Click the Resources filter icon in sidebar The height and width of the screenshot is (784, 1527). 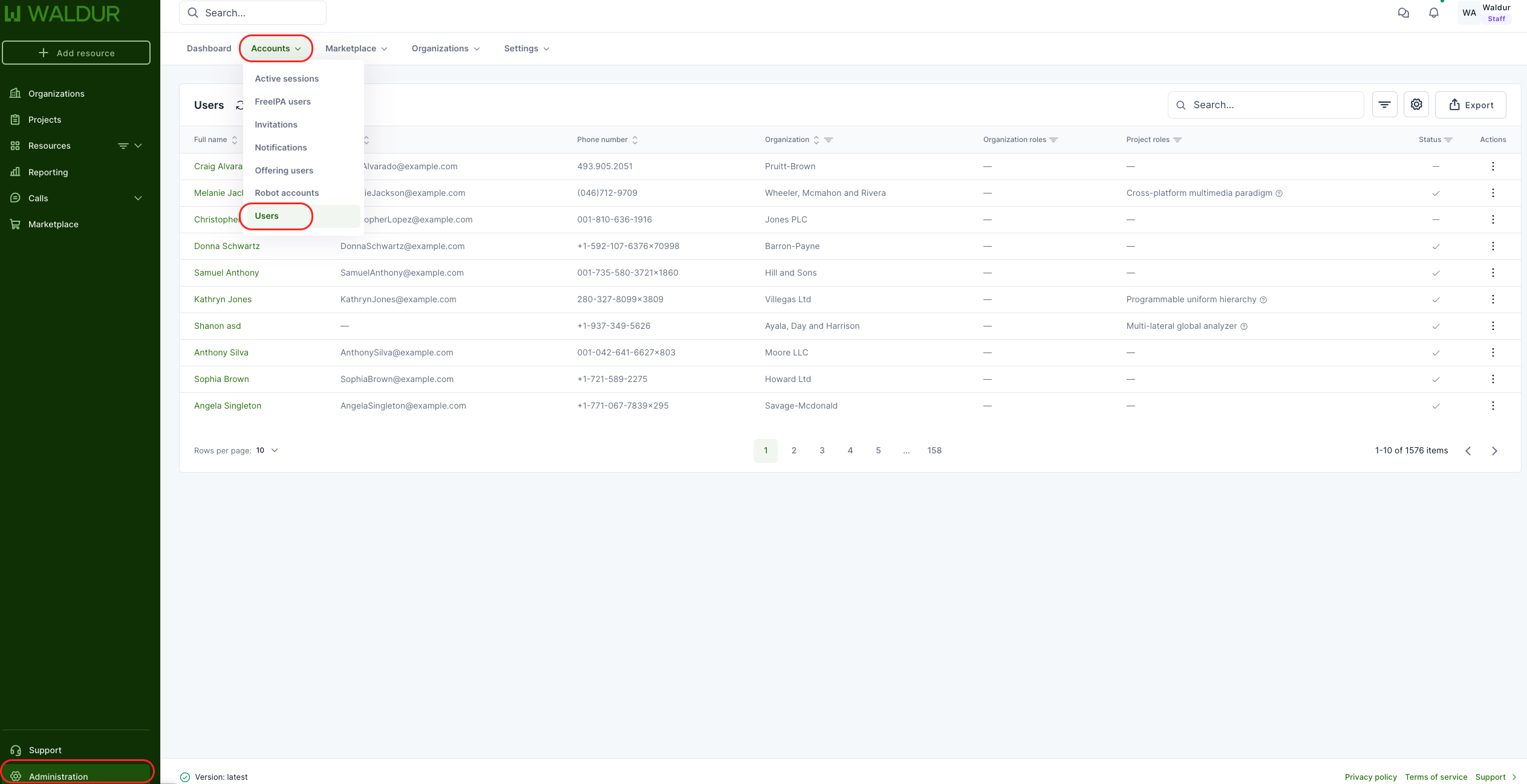(x=123, y=146)
